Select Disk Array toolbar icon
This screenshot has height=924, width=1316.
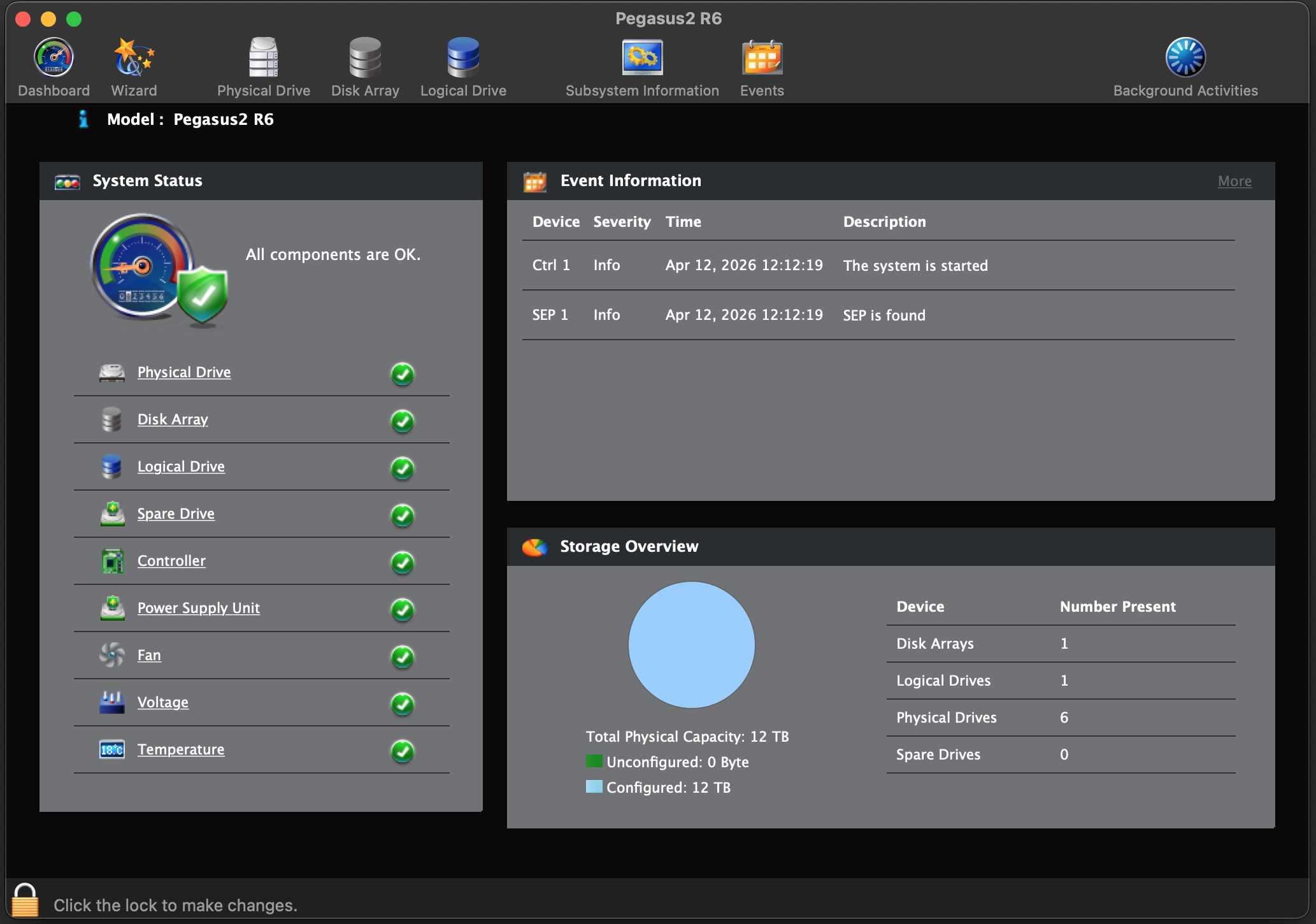coord(365,59)
